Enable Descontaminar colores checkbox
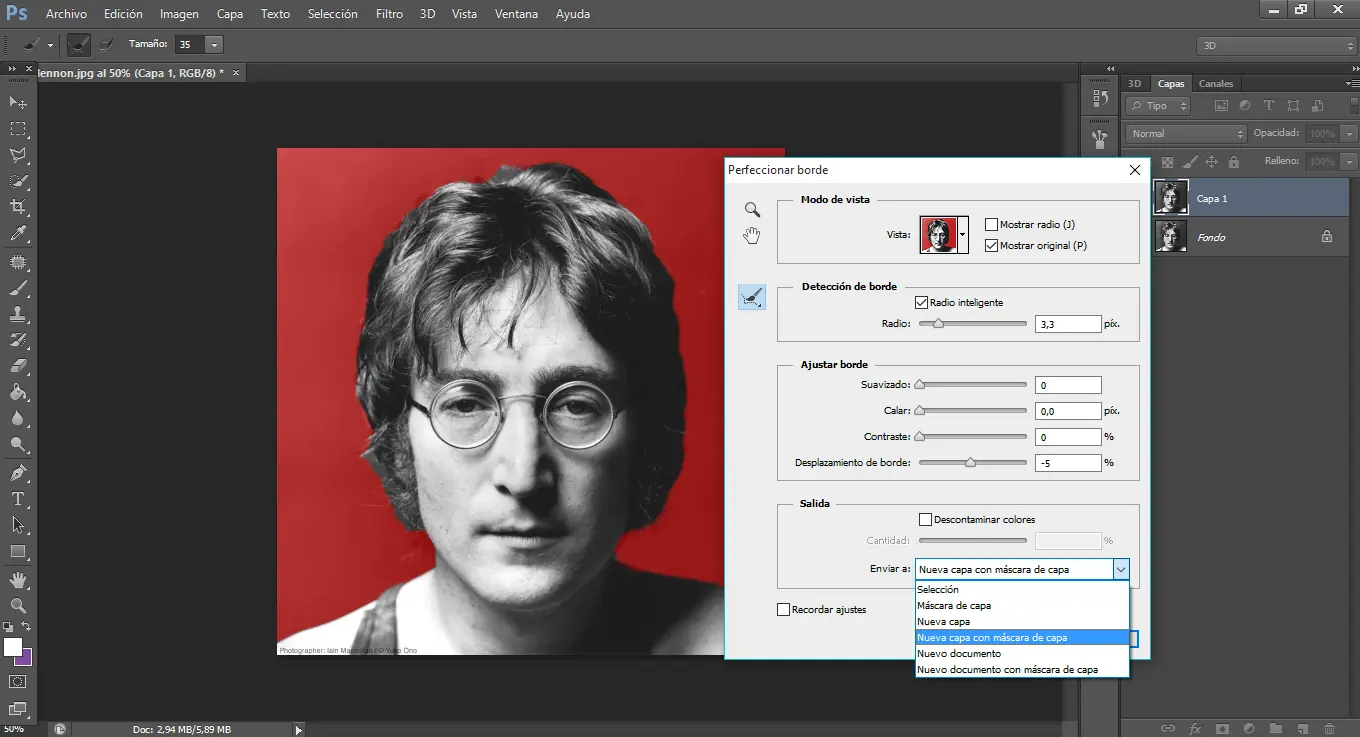 point(925,519)
